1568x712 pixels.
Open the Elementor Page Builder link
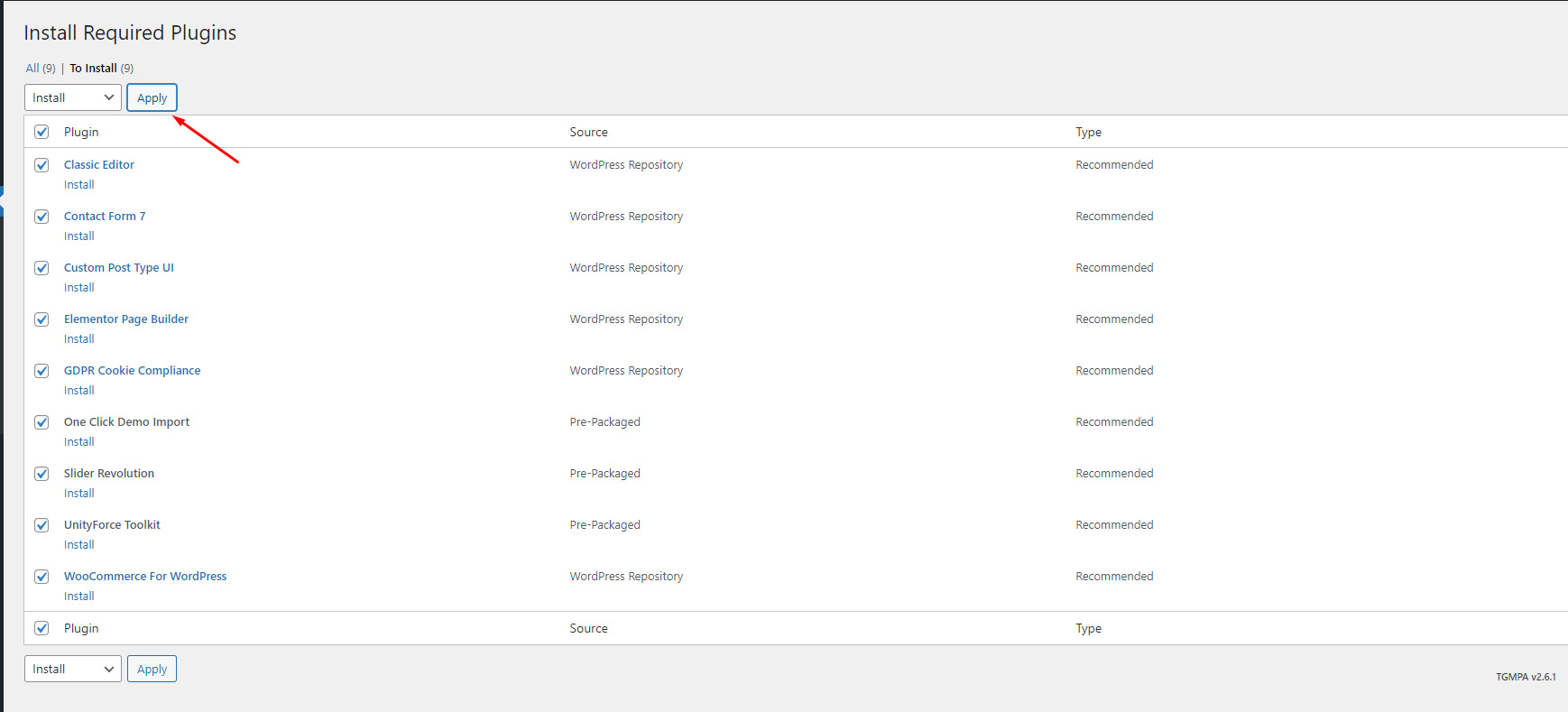[x=126, y=319]
